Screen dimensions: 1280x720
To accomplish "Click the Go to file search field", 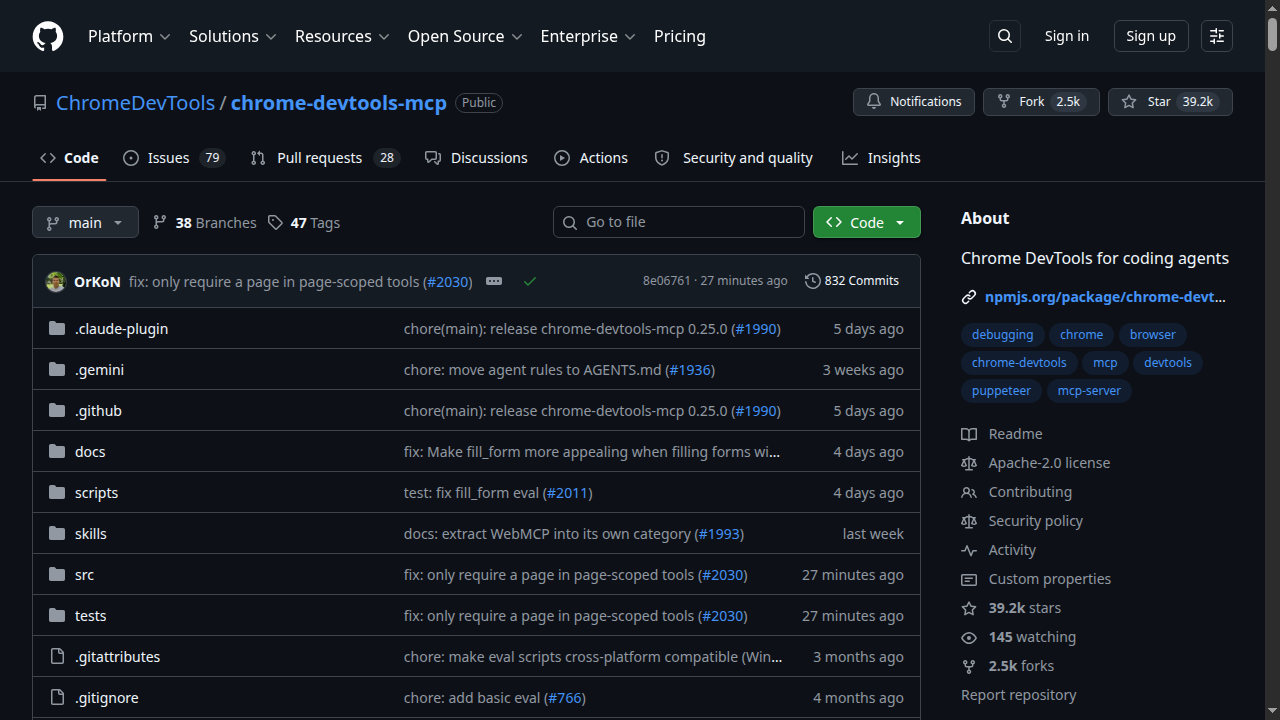I will (679, 222).
